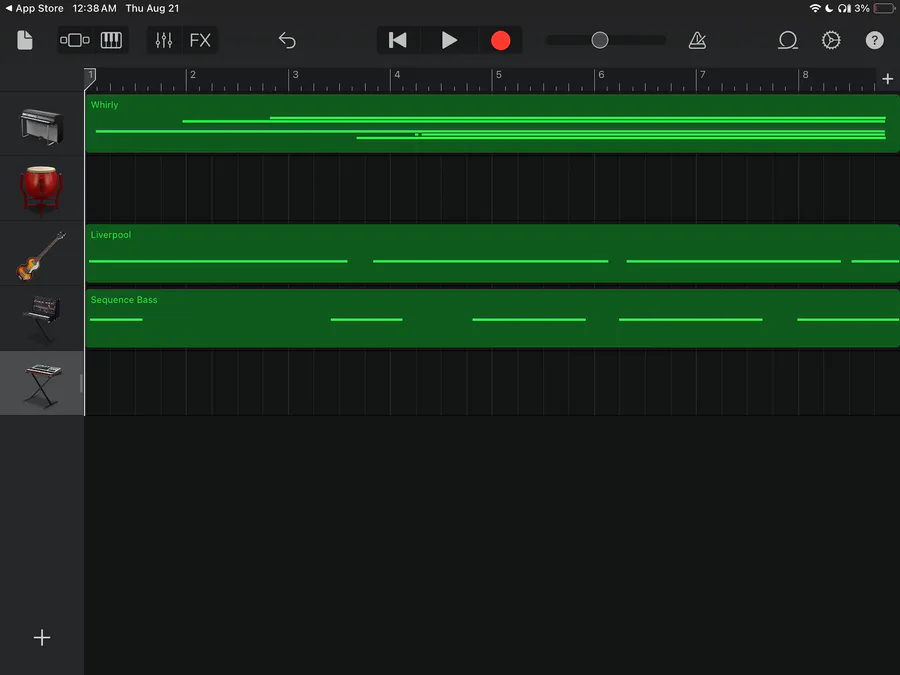
Task: Open the FX panel
Action: [x=200, y=40]
